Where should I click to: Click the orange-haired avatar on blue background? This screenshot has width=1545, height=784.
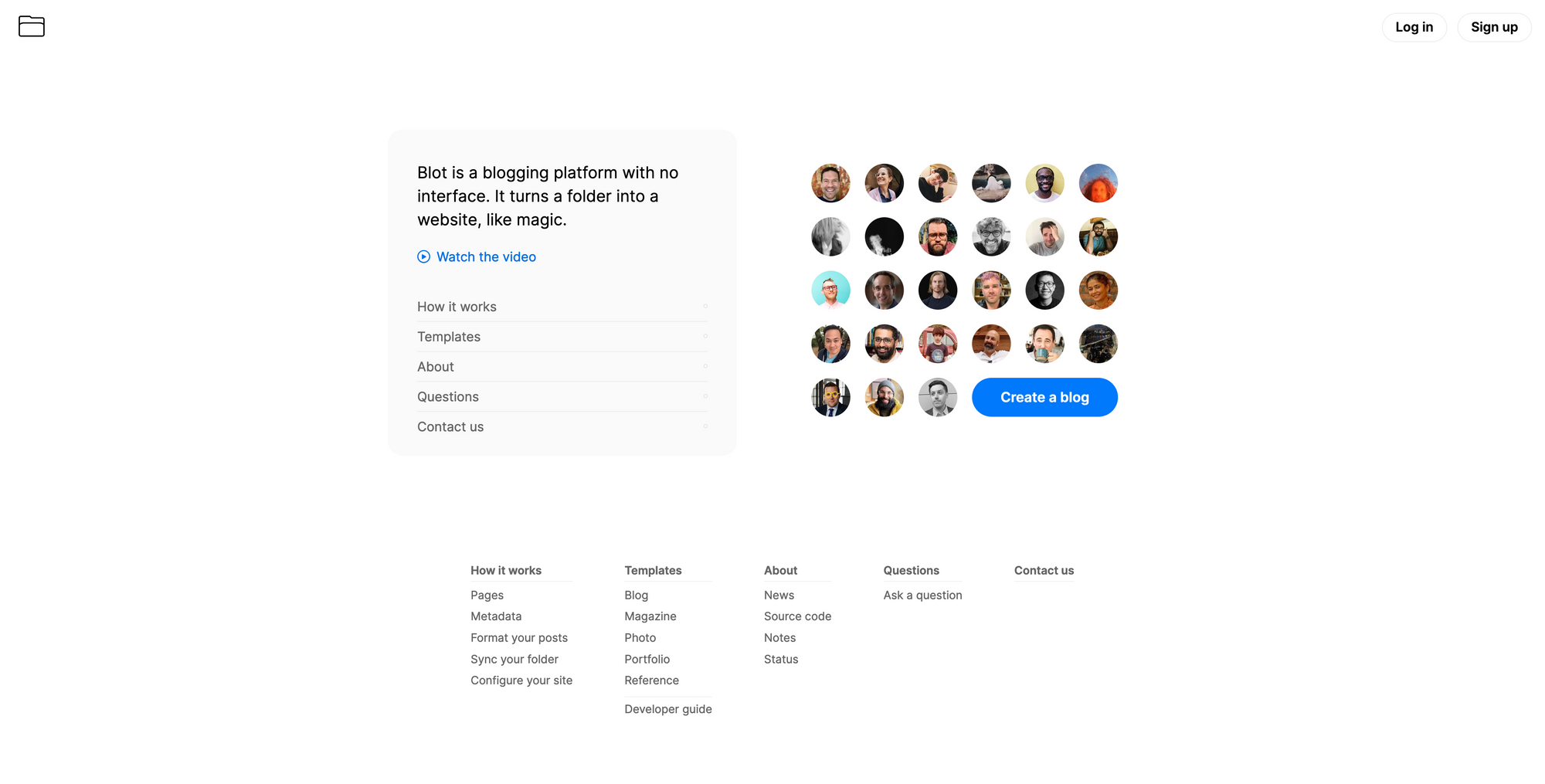(x=1098, y=183)
